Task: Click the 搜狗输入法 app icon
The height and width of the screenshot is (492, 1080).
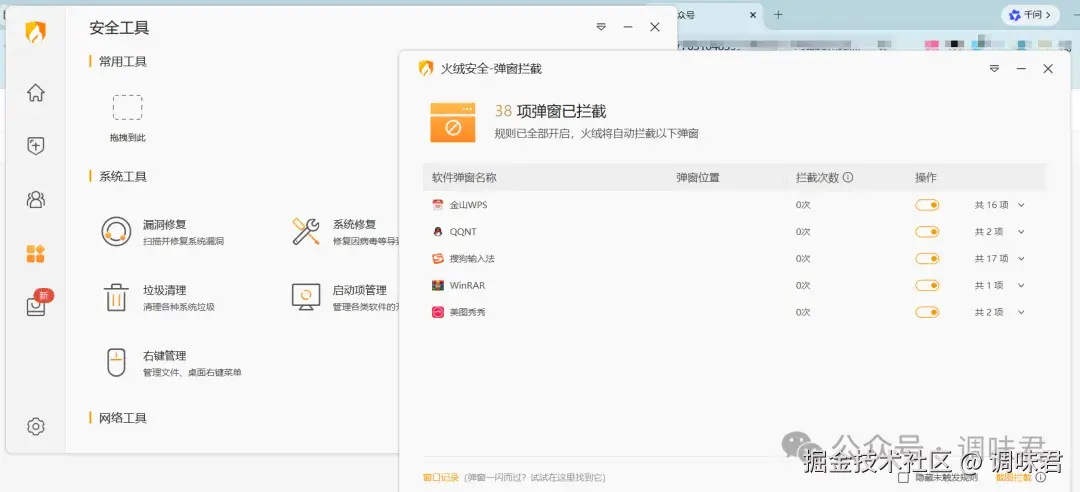Action: tap(437, 258)
